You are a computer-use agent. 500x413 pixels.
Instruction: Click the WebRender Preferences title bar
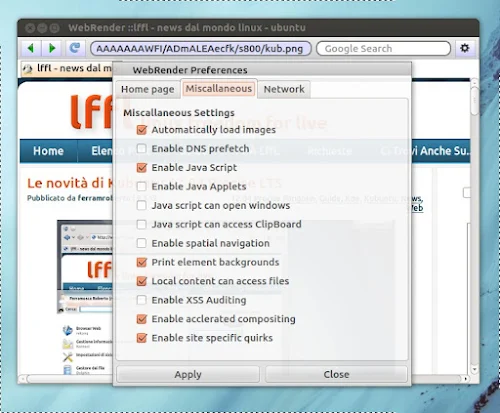(262, 70)
